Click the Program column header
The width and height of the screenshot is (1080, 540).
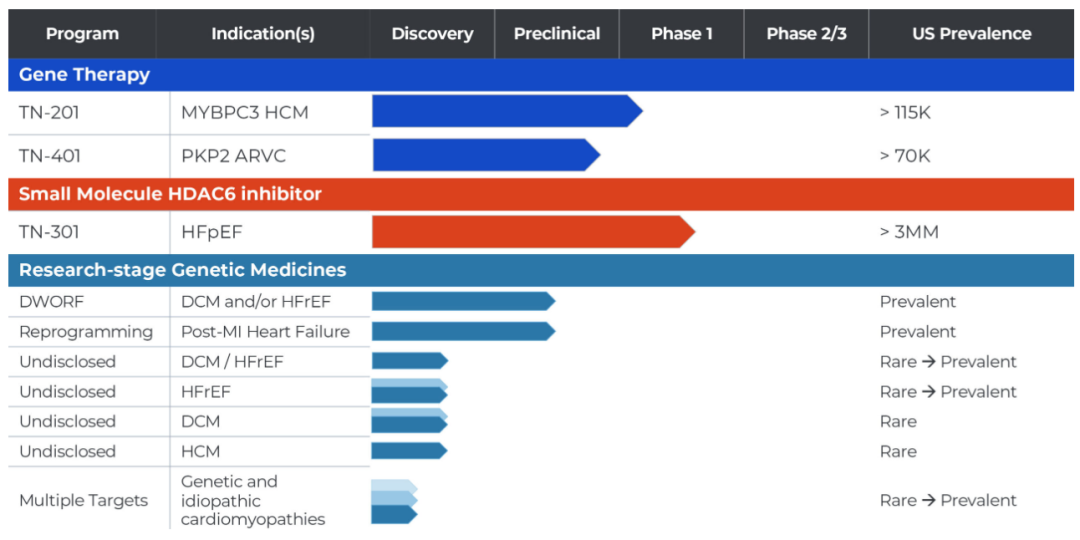pos(83,34)
